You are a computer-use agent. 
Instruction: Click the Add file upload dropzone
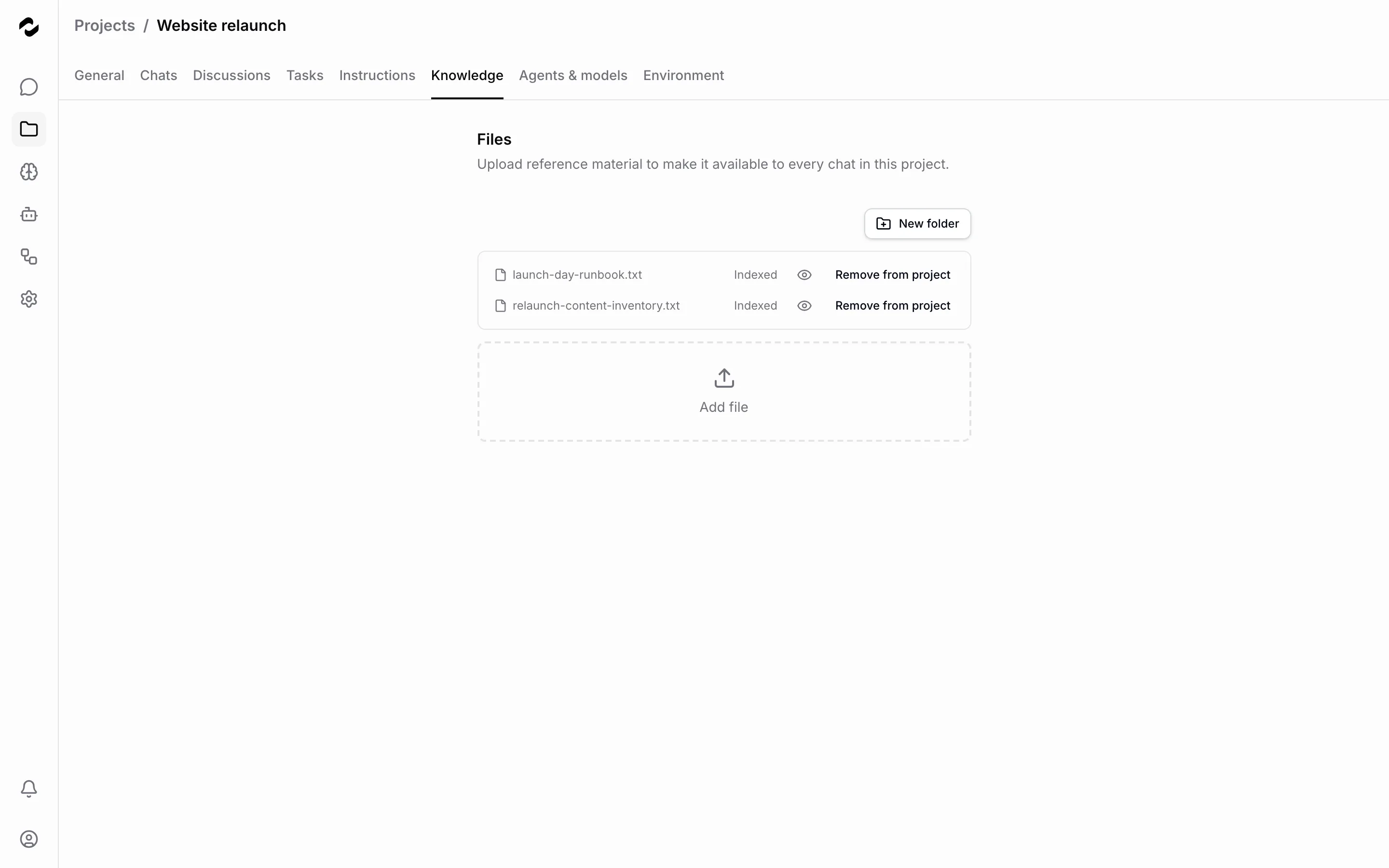pos(724,392)
